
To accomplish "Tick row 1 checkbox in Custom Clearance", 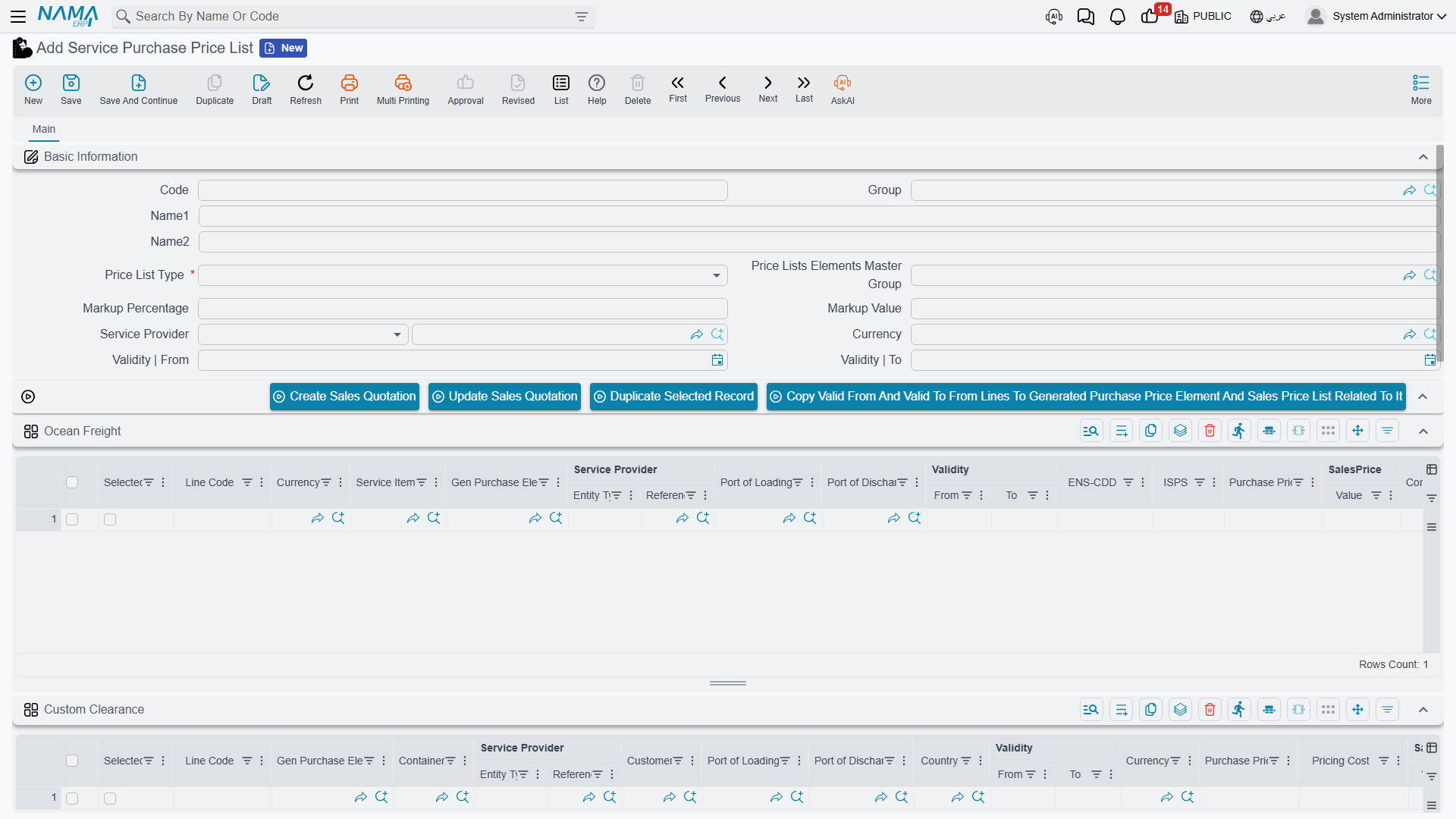I will [72, 799].
